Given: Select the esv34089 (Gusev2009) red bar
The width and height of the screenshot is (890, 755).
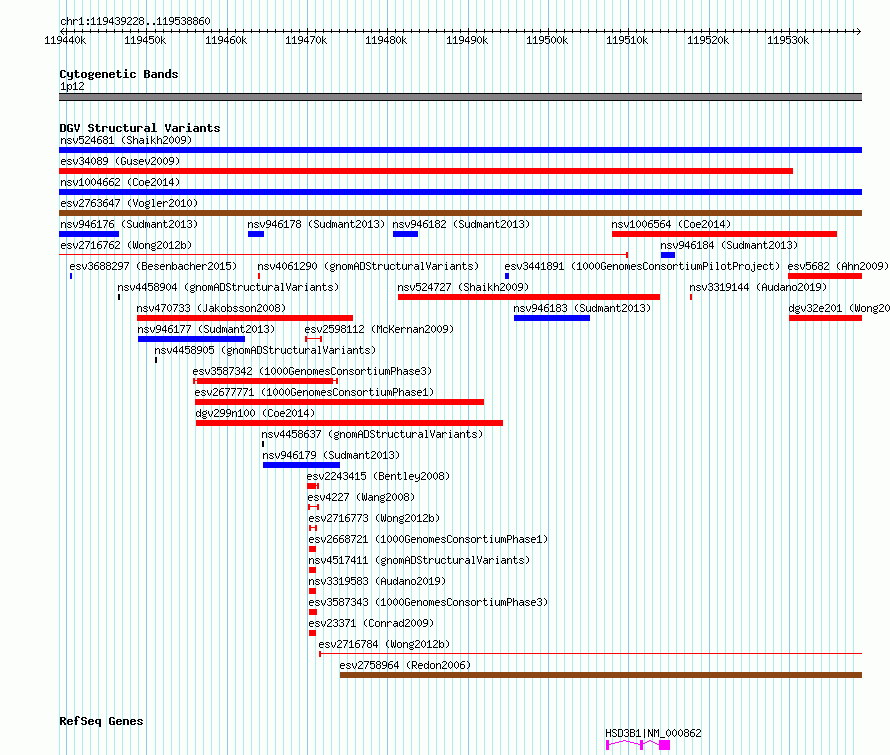Looking at the screenshot, I should pyautogui.click(x=426, y=171).
